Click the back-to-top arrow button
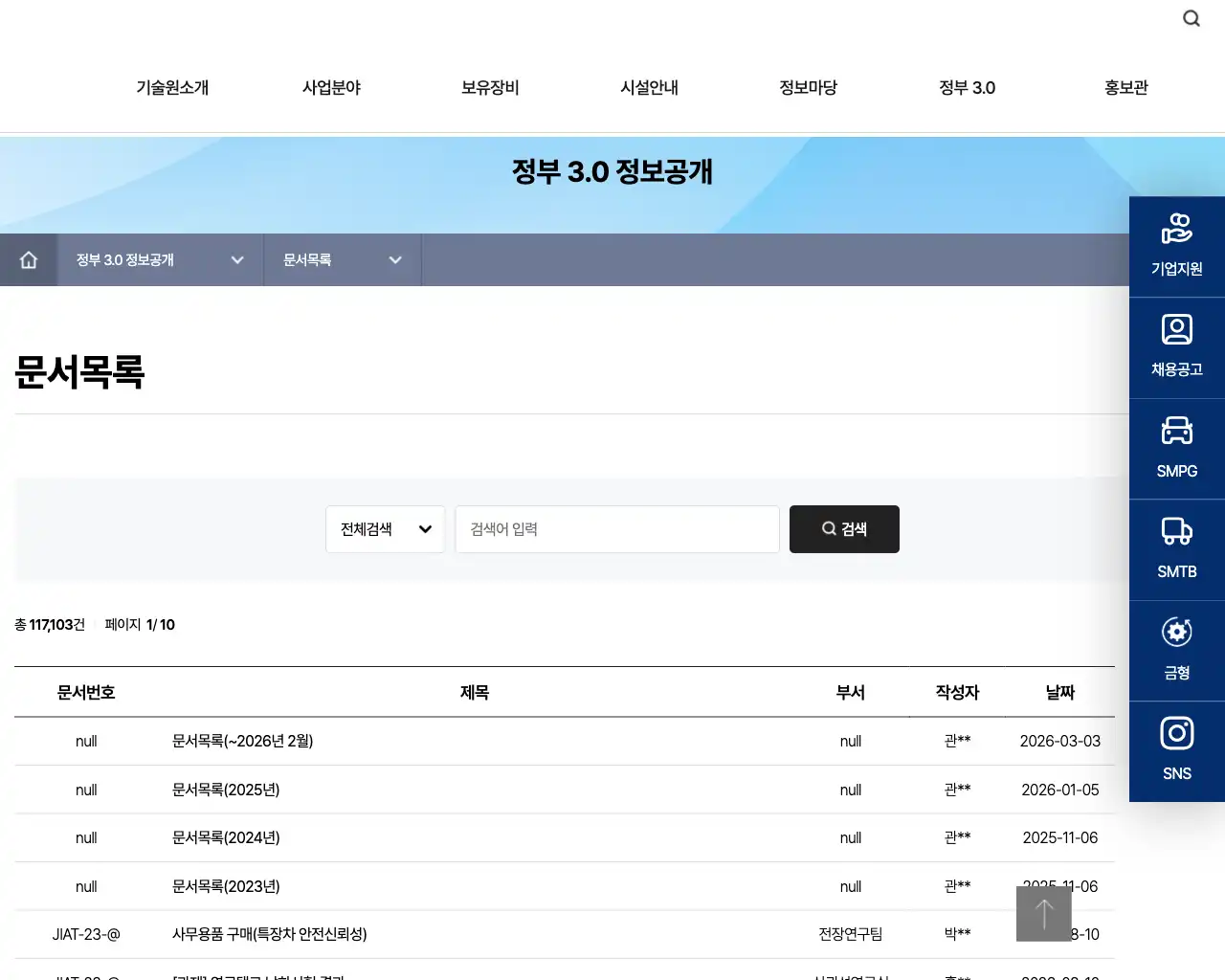The height and width of the screenshot is (980, 1225). (x=1043, y=913)
